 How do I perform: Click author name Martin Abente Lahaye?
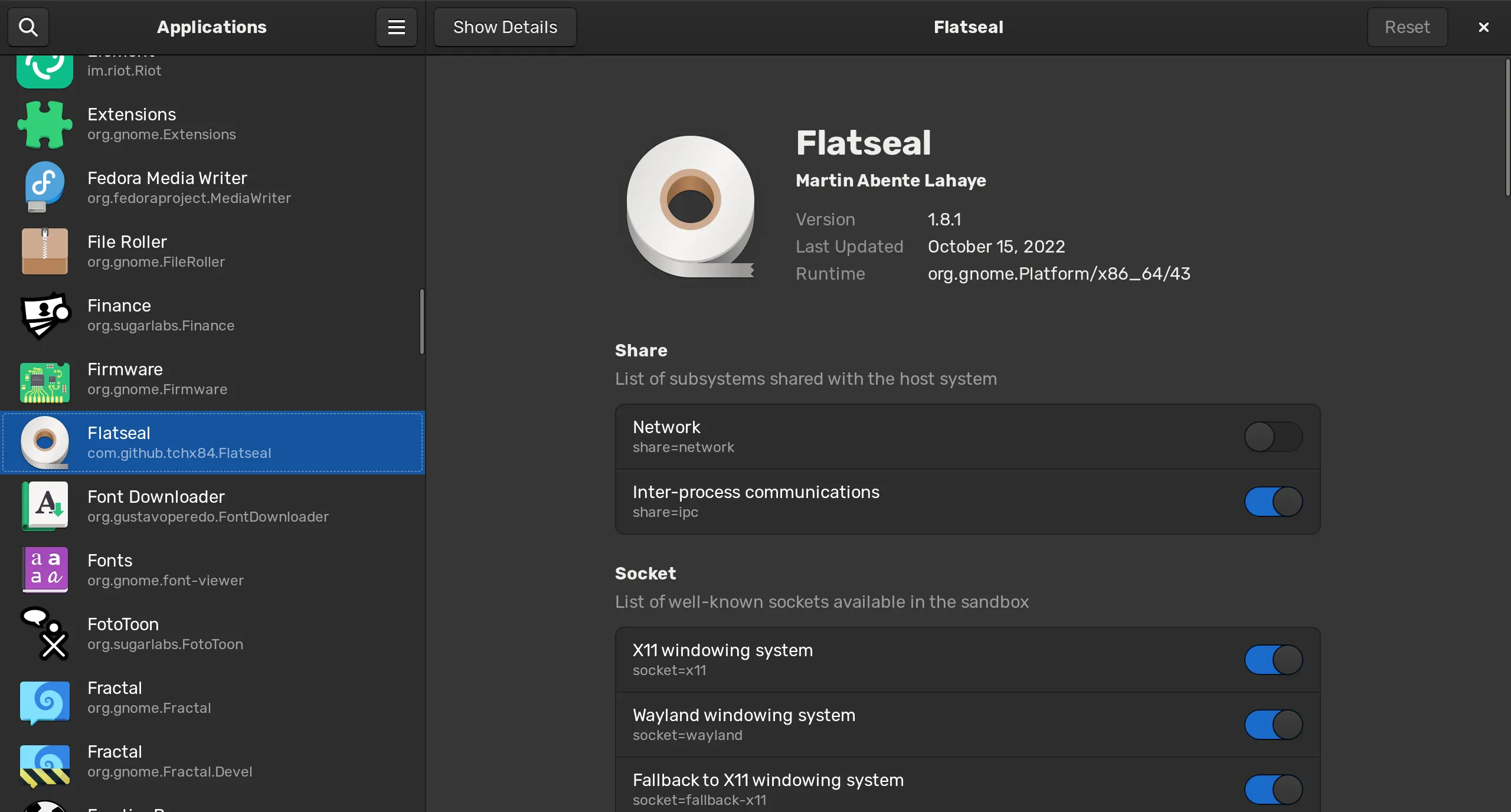[x=891, y=181]
